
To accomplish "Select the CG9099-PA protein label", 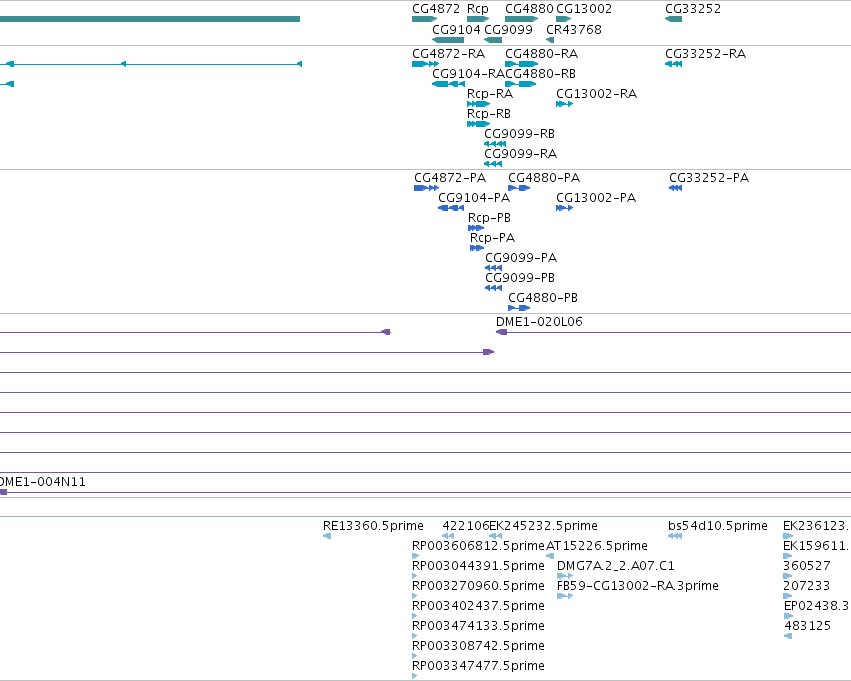I will [521, 258].
